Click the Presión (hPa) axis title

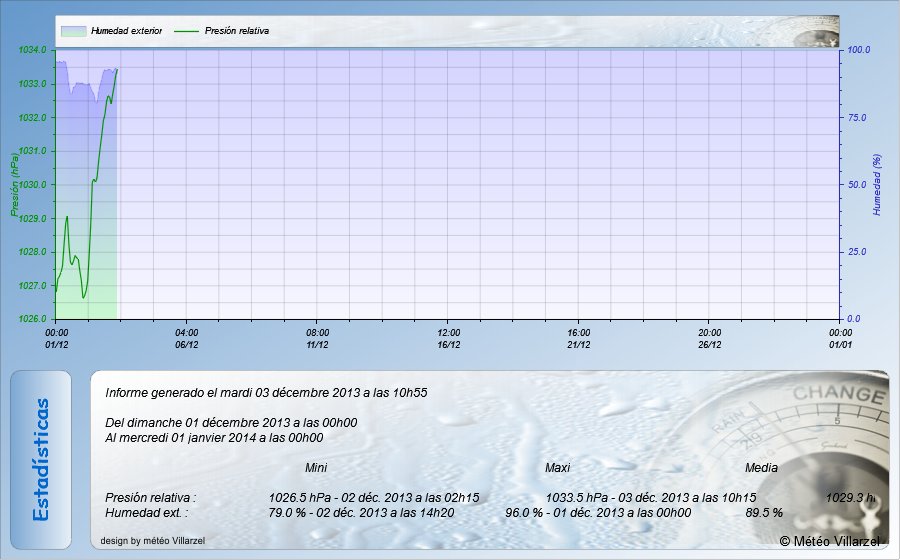15,184
